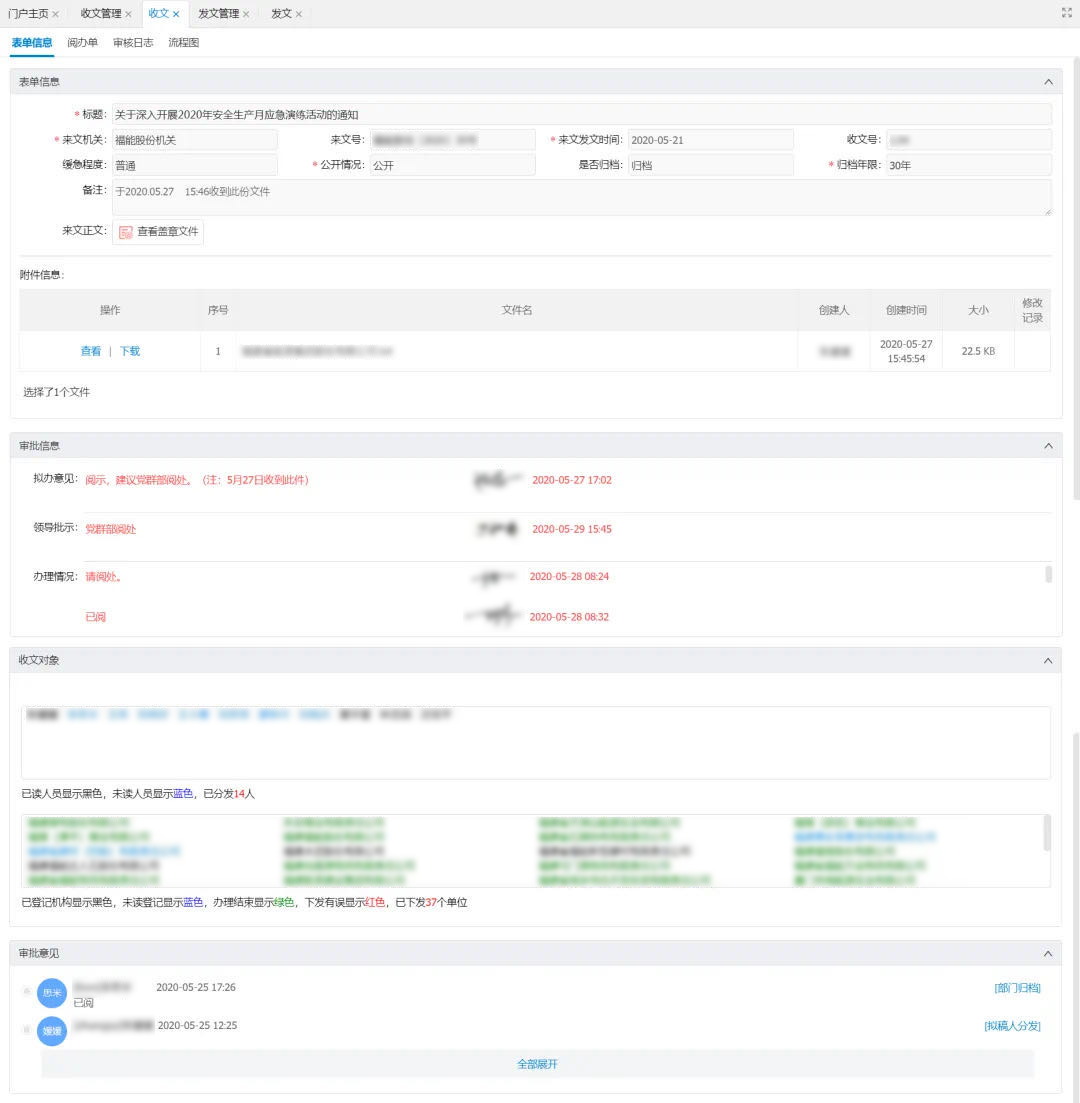Close the 发文 tab
Viewport: 1080px width, 1103px height.
point(298,14)
